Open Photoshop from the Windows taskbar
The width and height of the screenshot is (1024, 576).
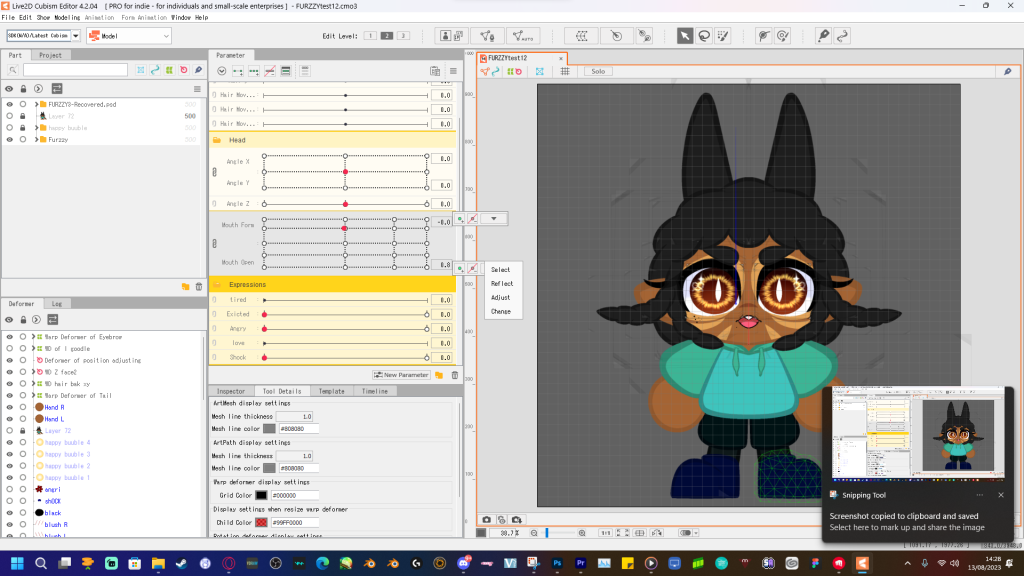(557, 563)
